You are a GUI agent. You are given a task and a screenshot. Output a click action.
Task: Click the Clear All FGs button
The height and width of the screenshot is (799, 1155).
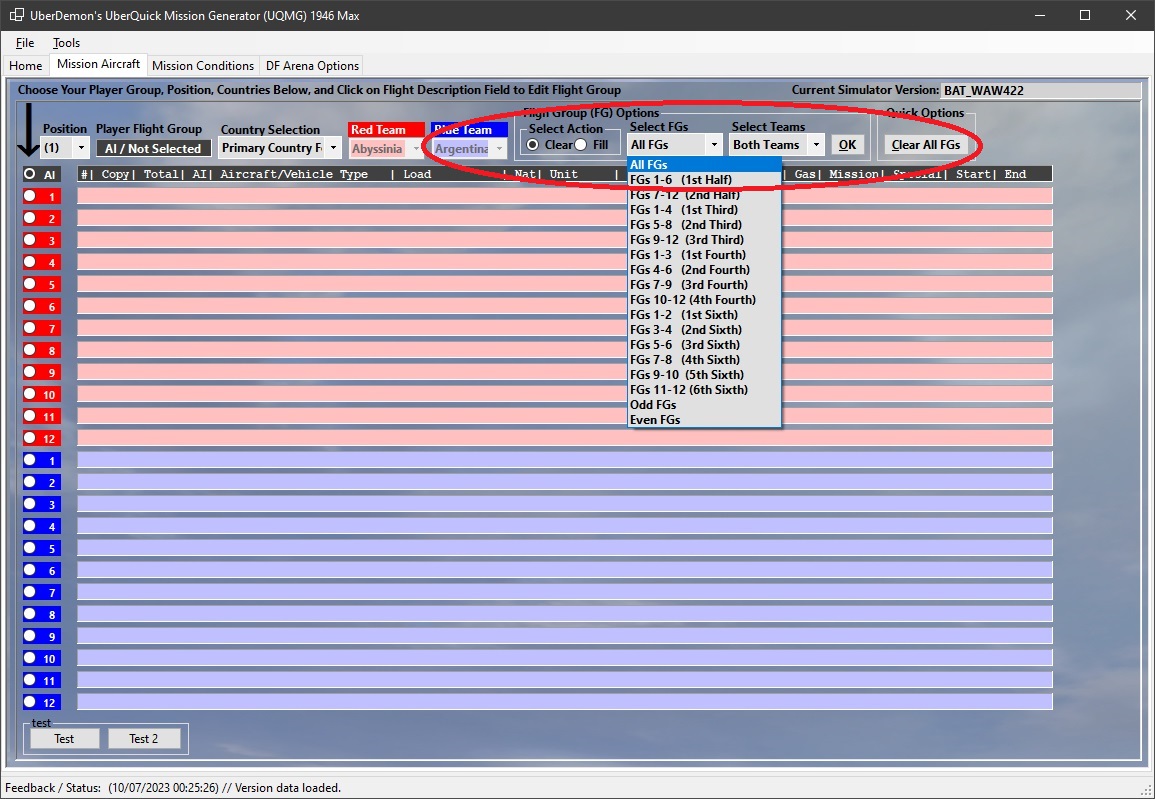click(x=926, y=145)
